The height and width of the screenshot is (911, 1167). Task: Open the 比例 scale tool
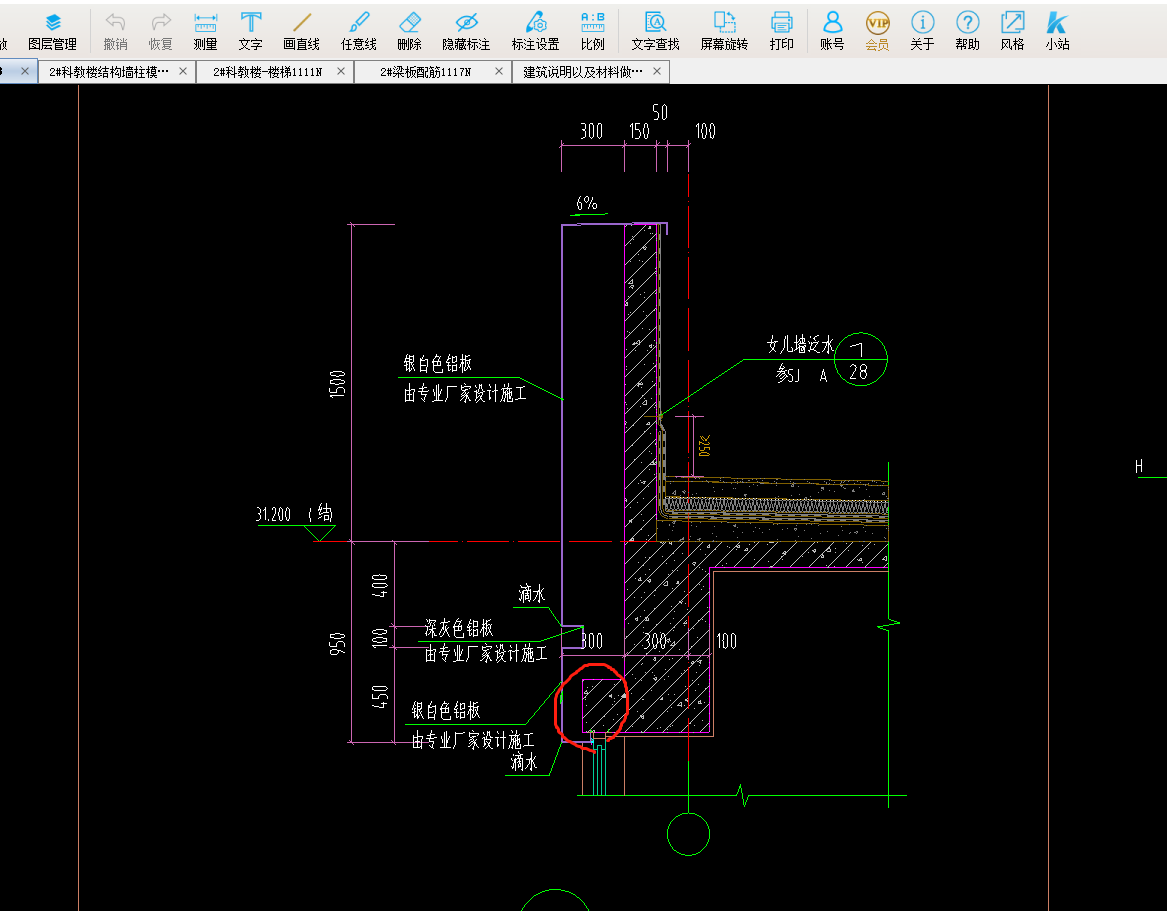tap(592, 31)
